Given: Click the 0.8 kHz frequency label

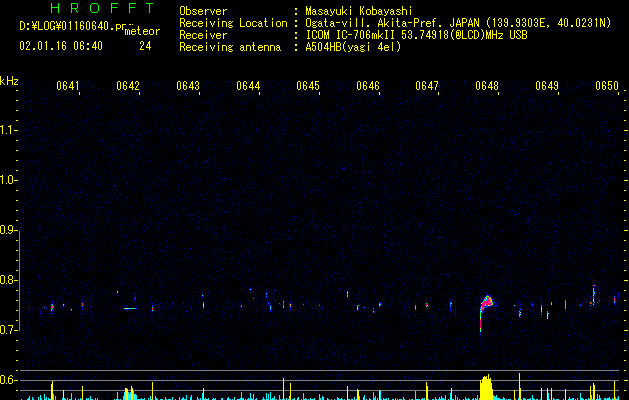Looking at the screenshot, I should pos(8,280).
